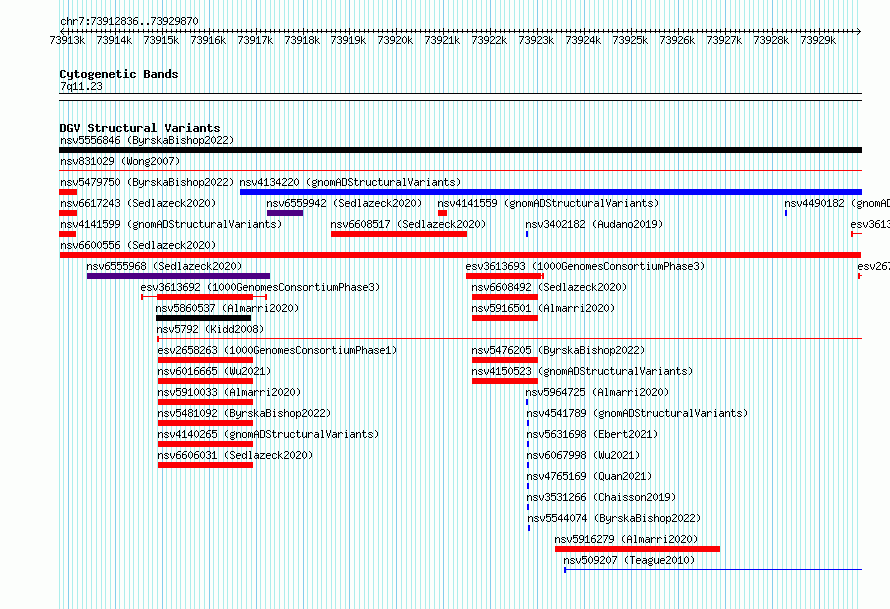Open the nsv6016665 (Wu2021) label
The image size is (890, 609).
coord(215,371)
